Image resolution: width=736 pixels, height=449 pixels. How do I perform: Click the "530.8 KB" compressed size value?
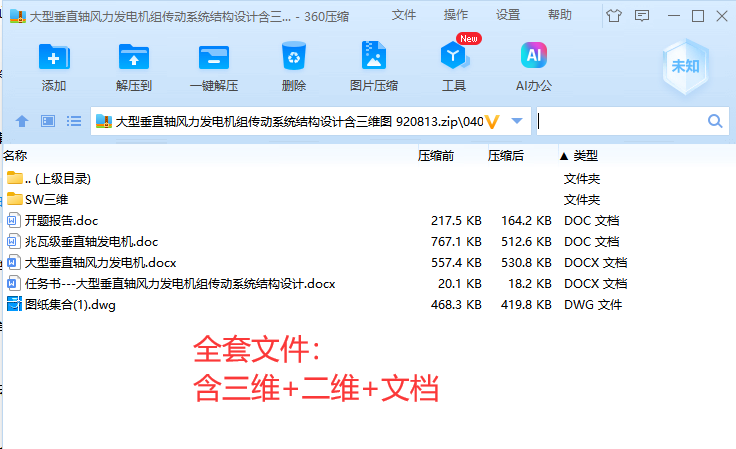(526, 263)
